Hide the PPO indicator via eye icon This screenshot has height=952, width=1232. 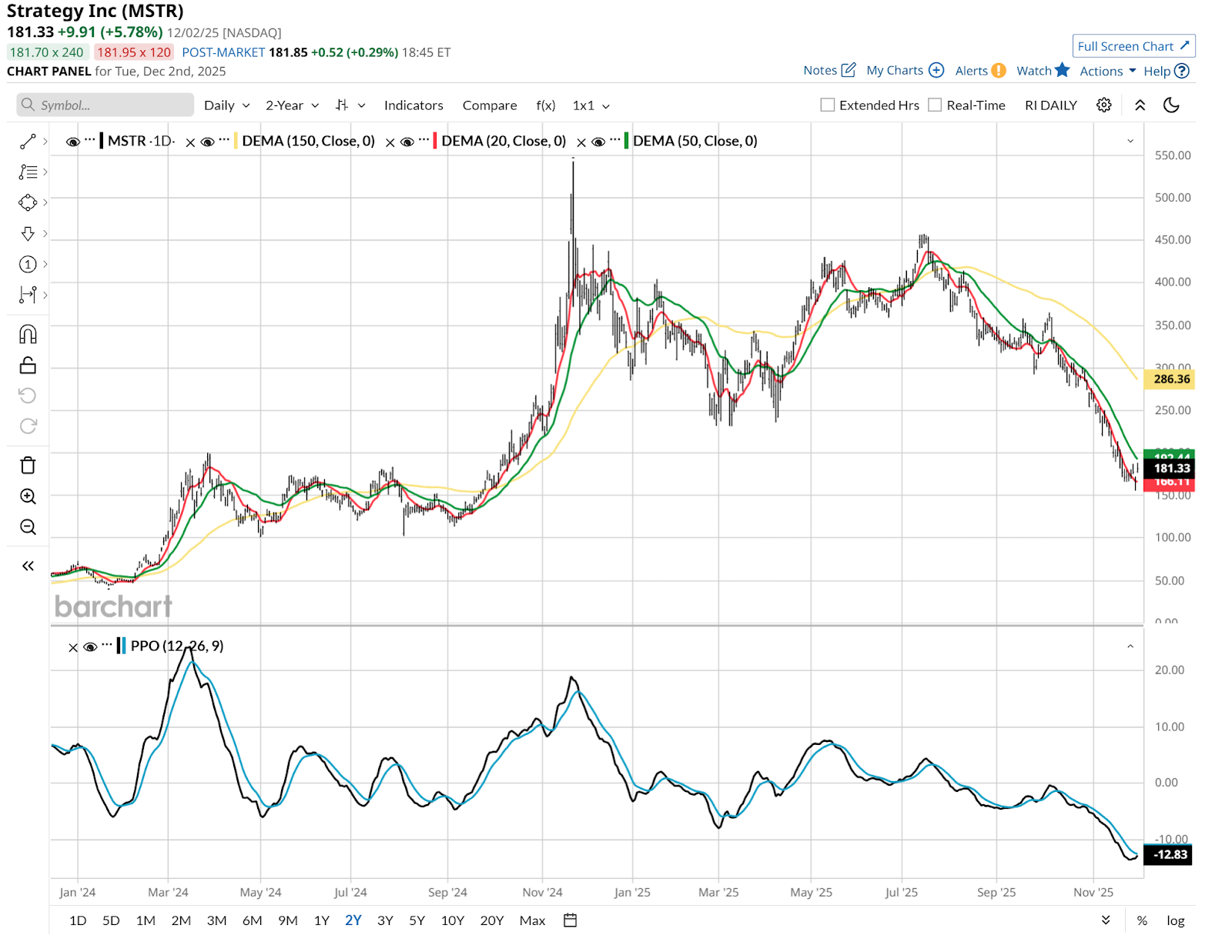pos(90,646)
